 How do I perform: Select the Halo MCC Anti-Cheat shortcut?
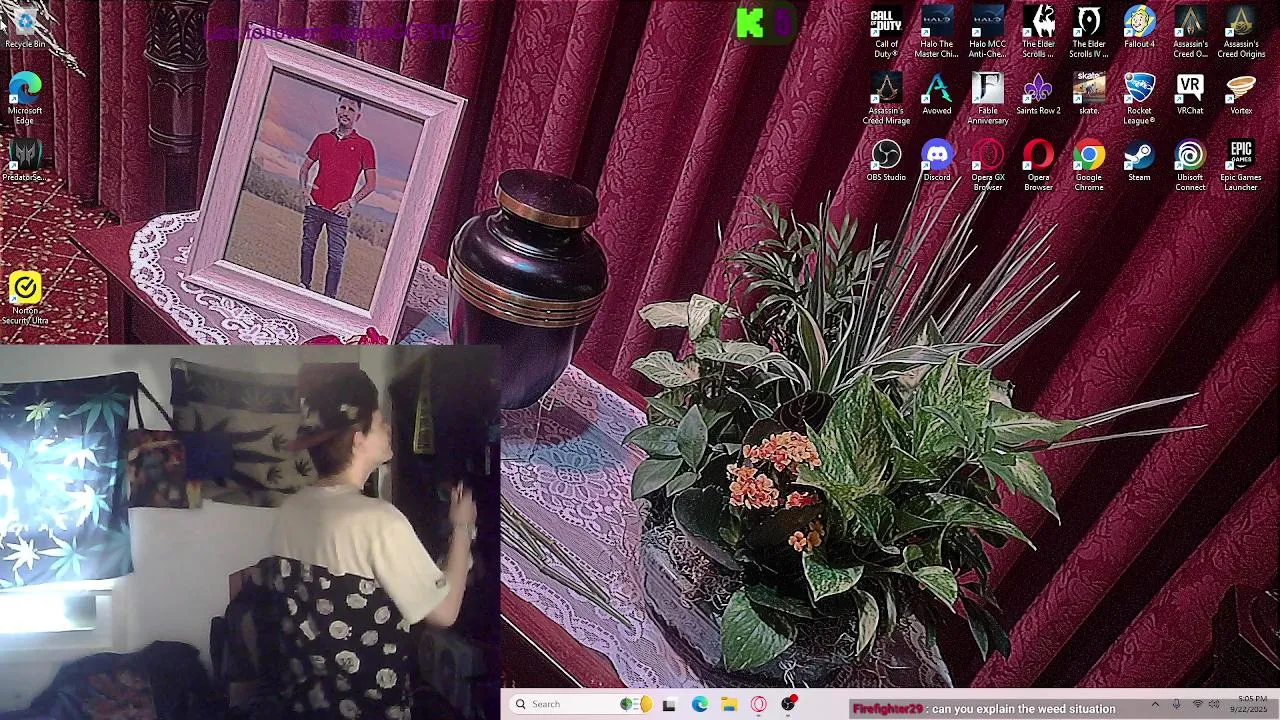click(x=988, y=32)
